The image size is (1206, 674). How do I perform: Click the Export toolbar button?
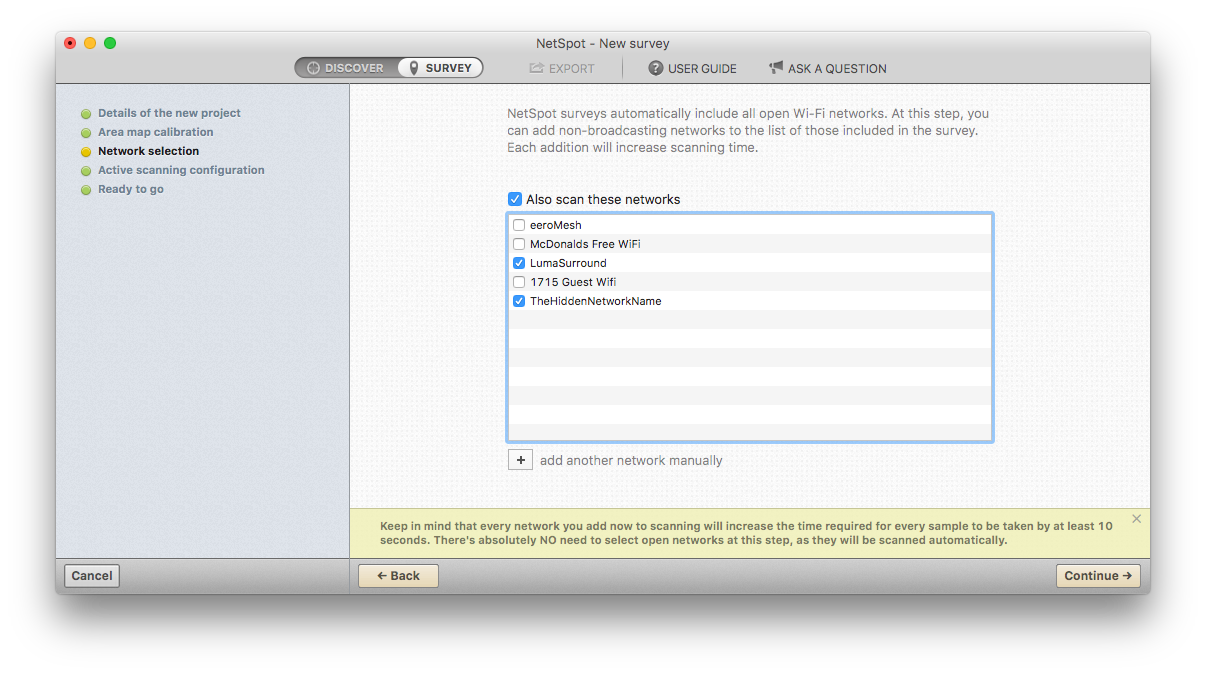562,69
